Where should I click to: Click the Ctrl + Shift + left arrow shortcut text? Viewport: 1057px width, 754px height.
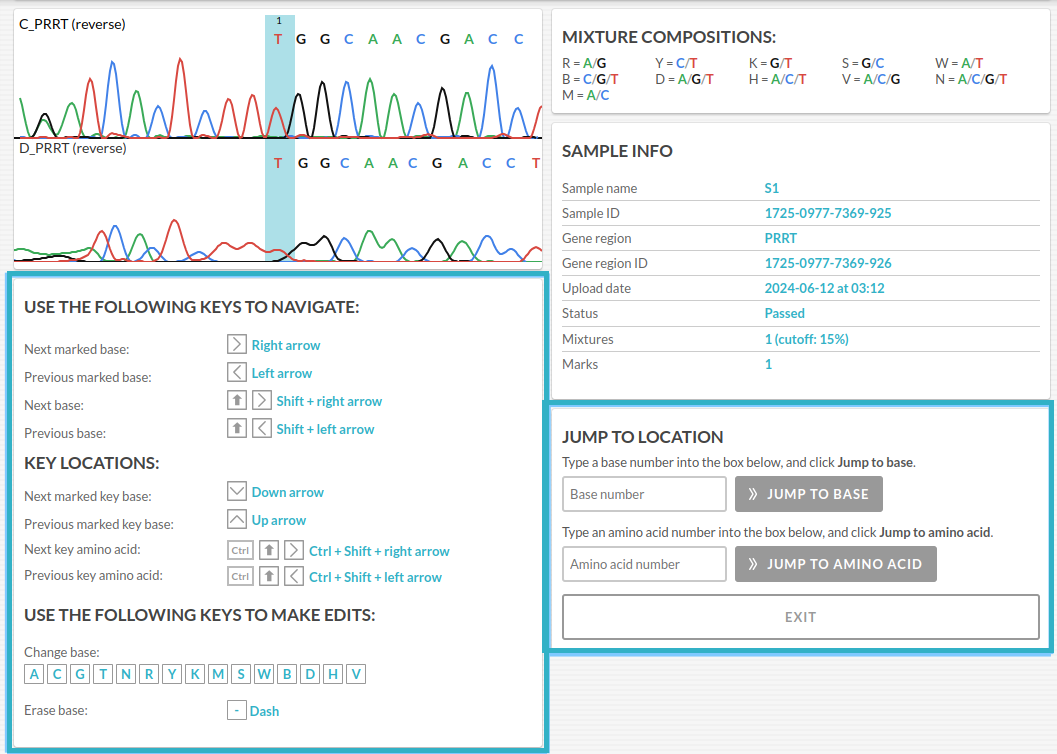click(x=375, y=577)
